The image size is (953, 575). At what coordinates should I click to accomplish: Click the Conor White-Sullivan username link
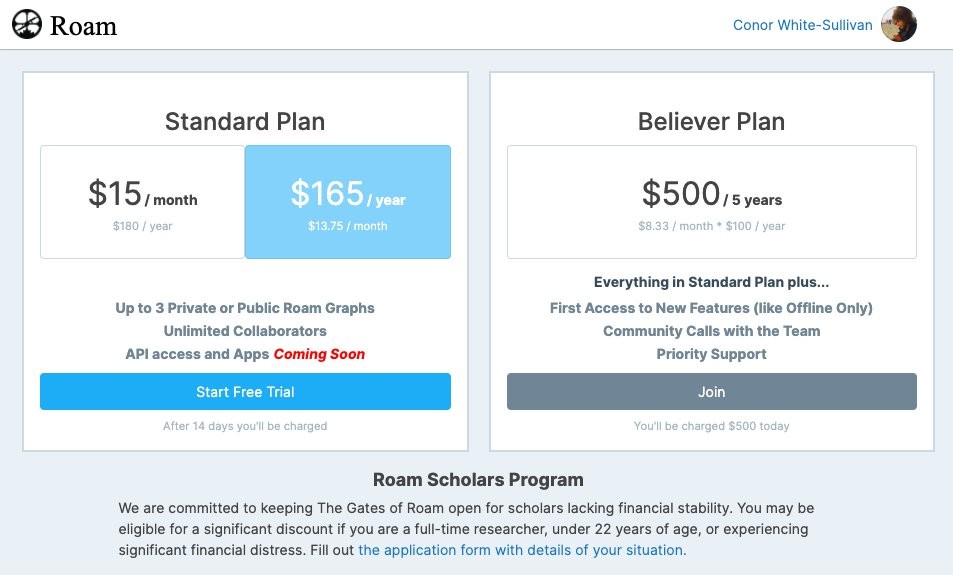click(x=802, y=25)
